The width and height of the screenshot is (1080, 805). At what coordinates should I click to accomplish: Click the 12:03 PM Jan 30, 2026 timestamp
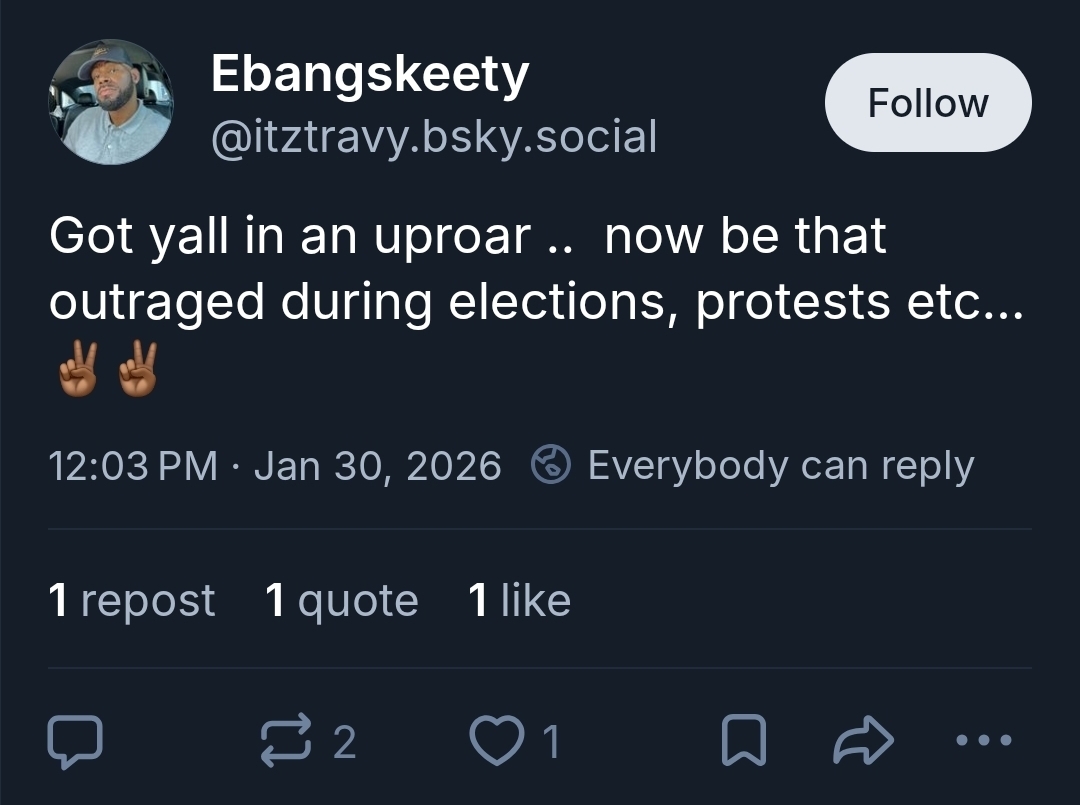(x=275, y=466)
